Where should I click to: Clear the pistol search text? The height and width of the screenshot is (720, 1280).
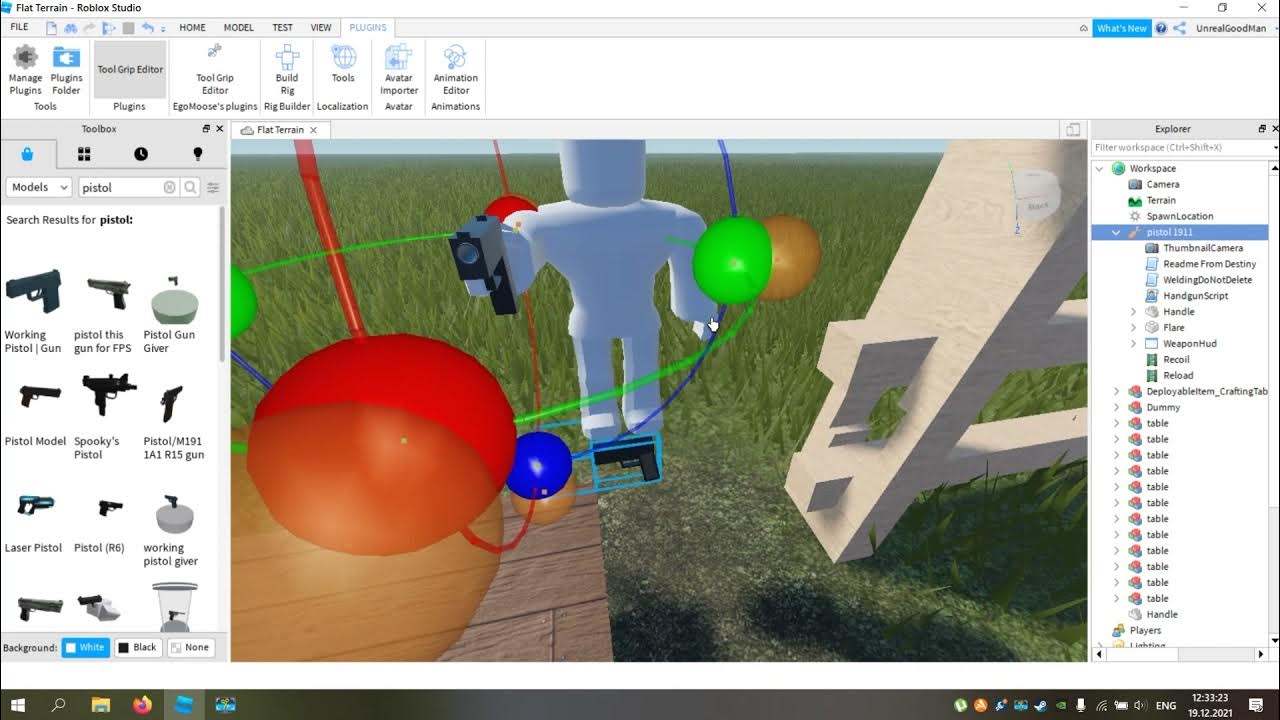tap(169, 187)
